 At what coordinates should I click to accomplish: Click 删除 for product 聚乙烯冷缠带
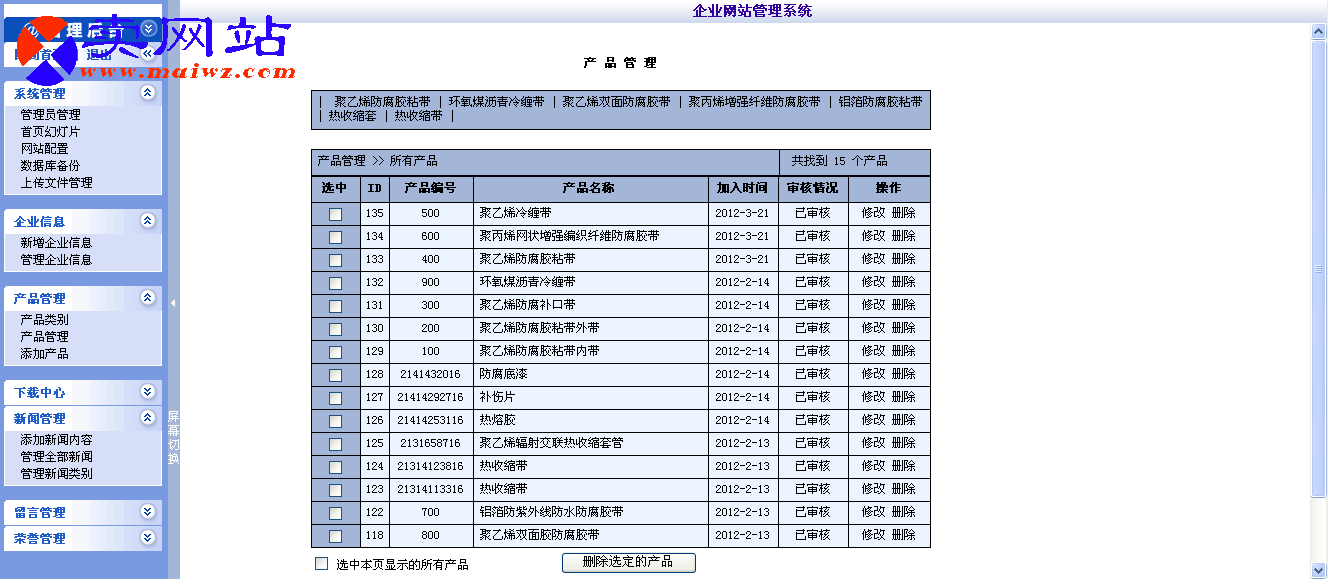pyautogui.click(x=903, y=213)
